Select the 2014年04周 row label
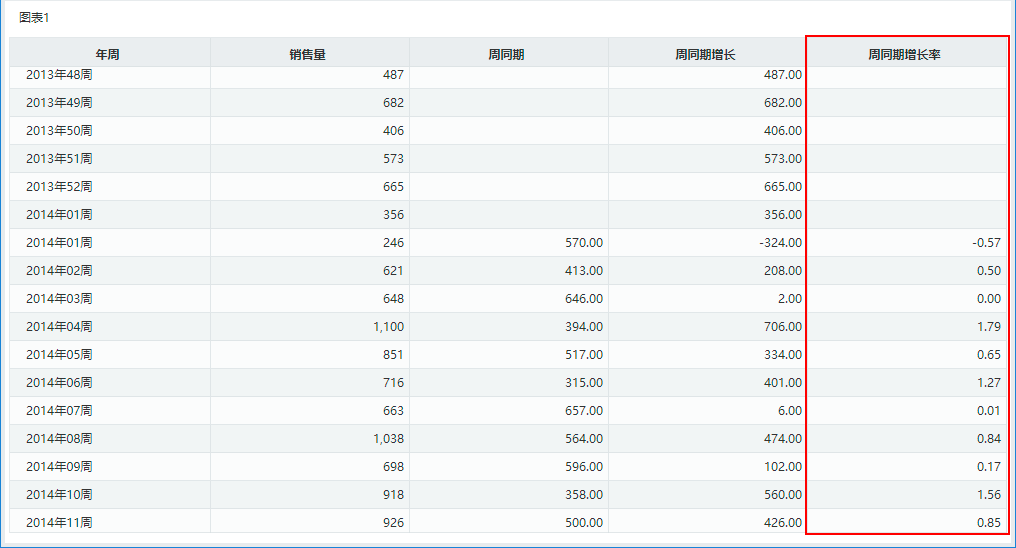Viewport: 1016px width, 548px height. coord(59,326)
